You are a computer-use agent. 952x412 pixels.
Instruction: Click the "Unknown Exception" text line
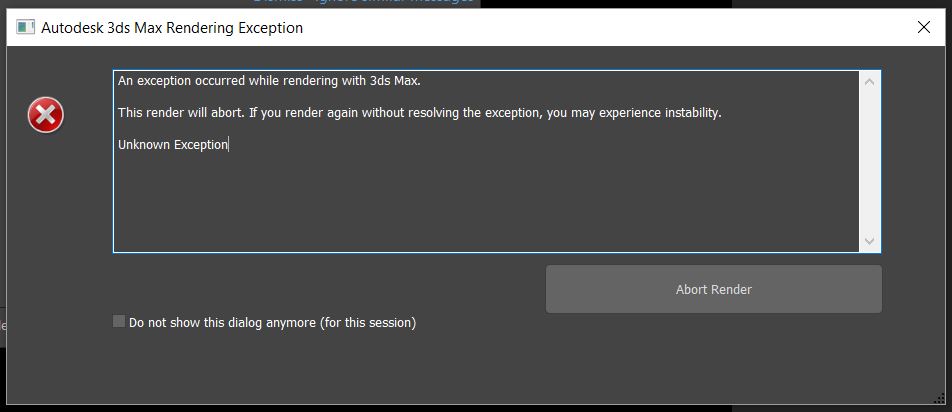173,145
